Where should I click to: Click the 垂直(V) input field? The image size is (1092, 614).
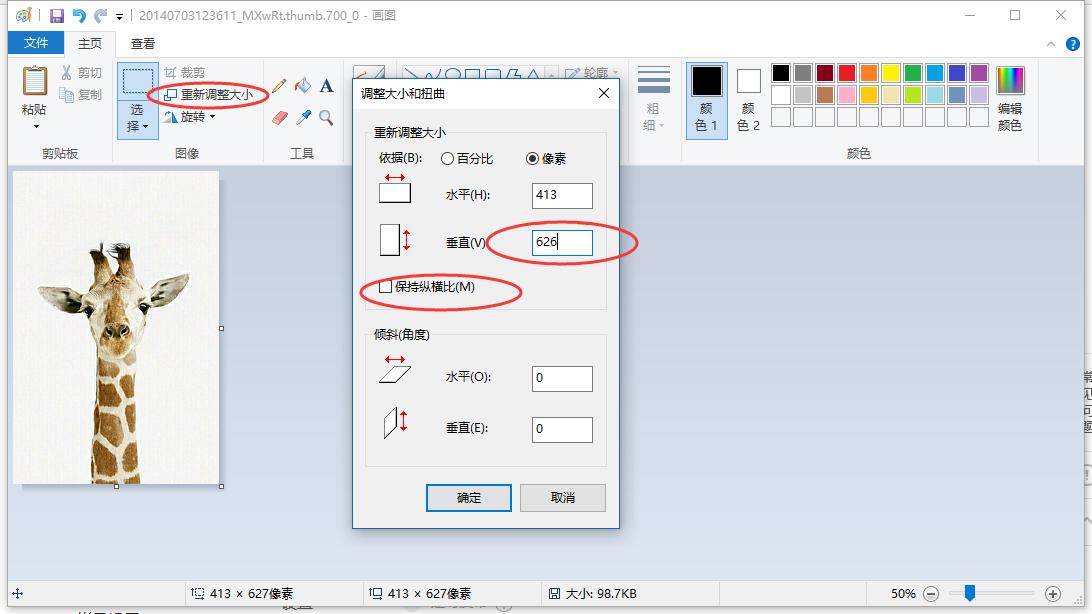coord(560,242)
